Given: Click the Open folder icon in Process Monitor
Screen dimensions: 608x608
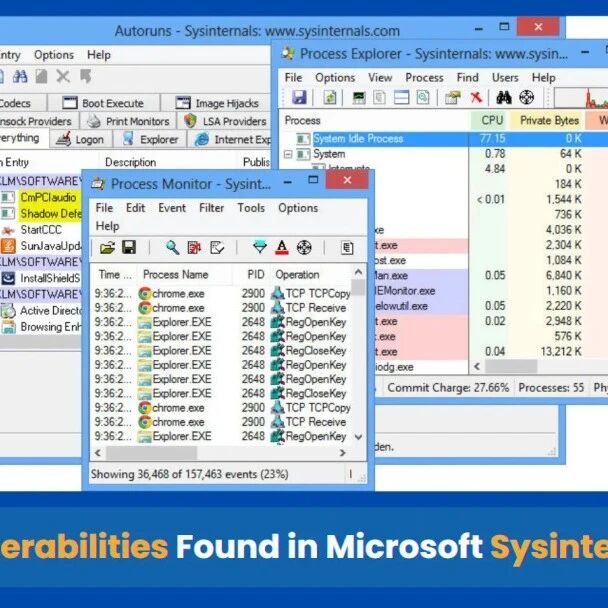Looking at the screenshot, I should [107, 247].
